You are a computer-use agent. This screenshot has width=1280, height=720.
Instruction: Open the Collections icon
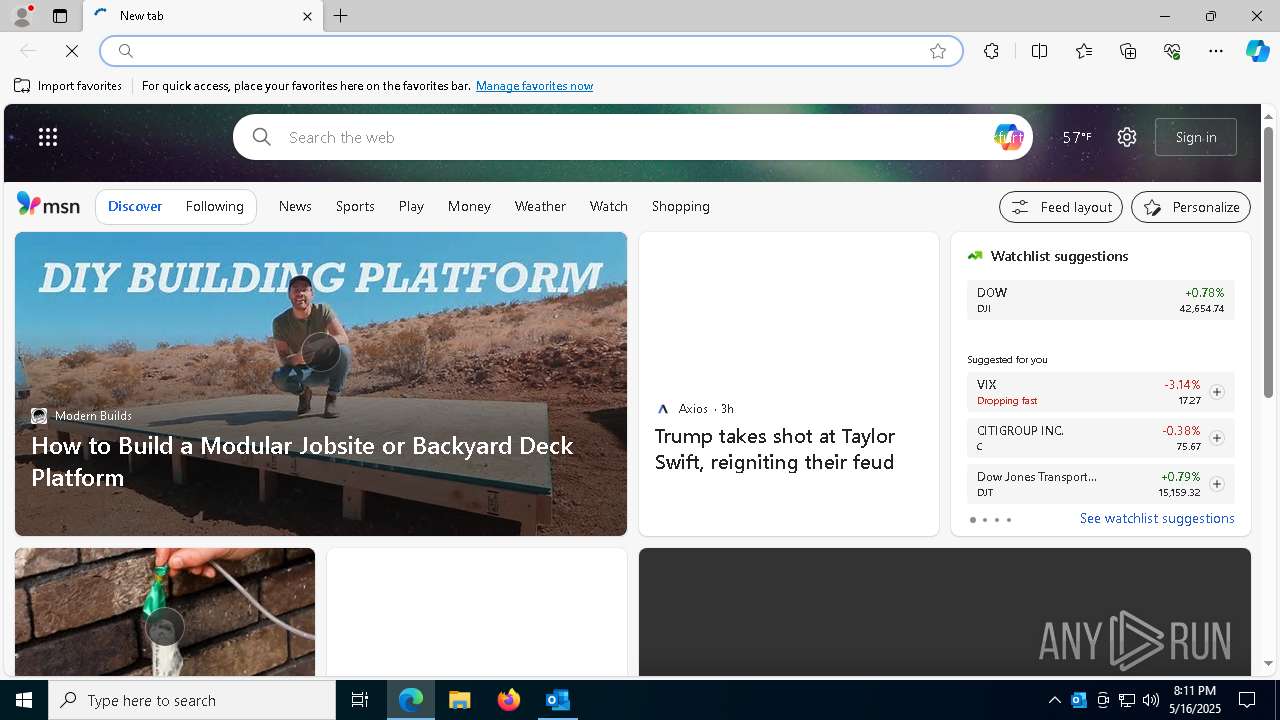(x=1128, y=51)
